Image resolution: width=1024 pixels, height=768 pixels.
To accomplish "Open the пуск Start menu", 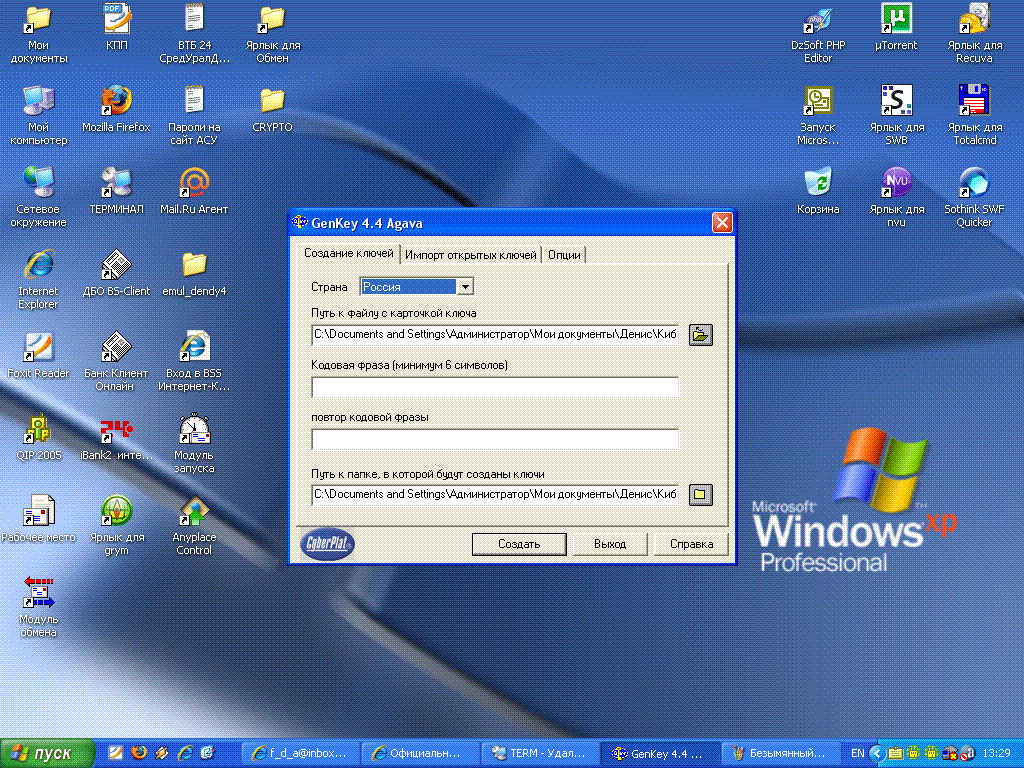I will 48,753.
